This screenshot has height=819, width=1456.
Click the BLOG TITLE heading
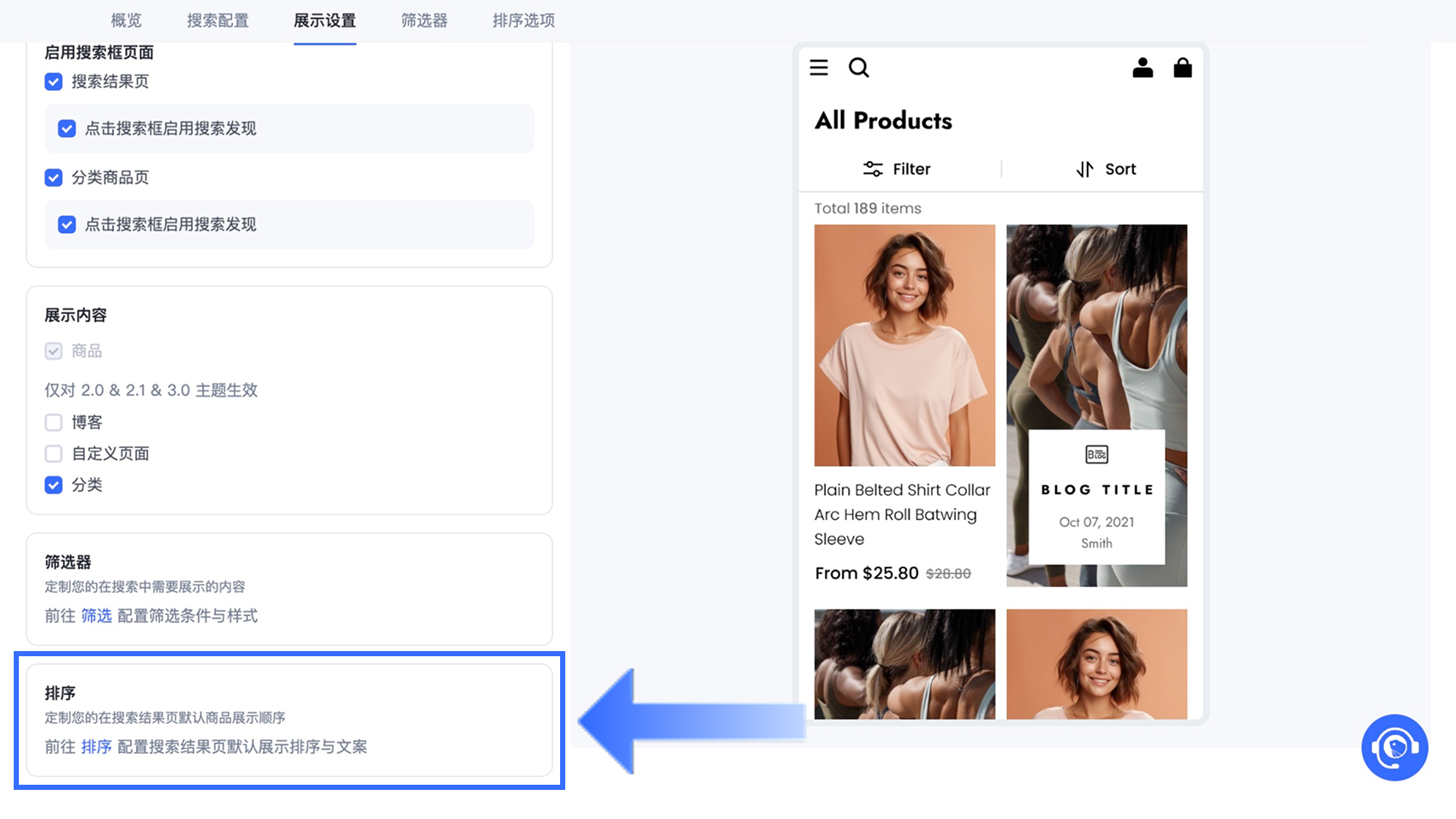(x=1097, y=490)
